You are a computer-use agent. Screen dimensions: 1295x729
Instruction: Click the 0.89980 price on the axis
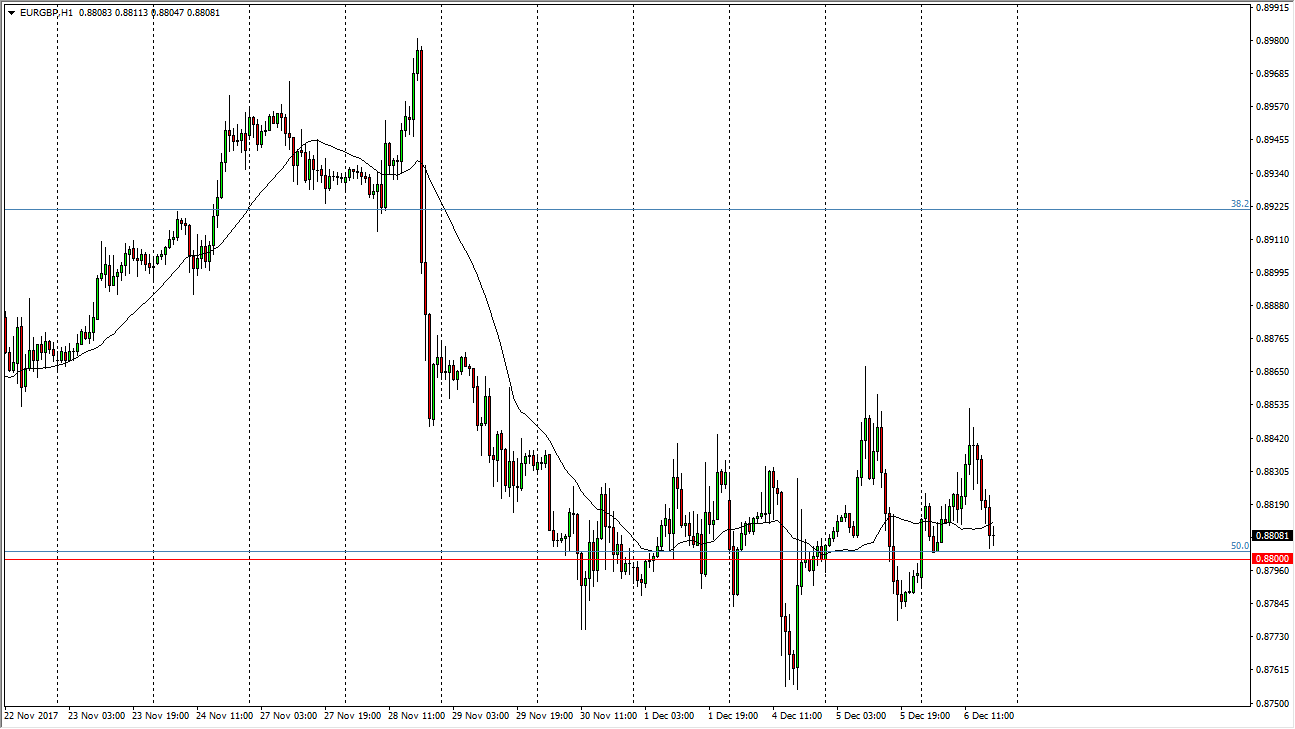point(1271,41)
